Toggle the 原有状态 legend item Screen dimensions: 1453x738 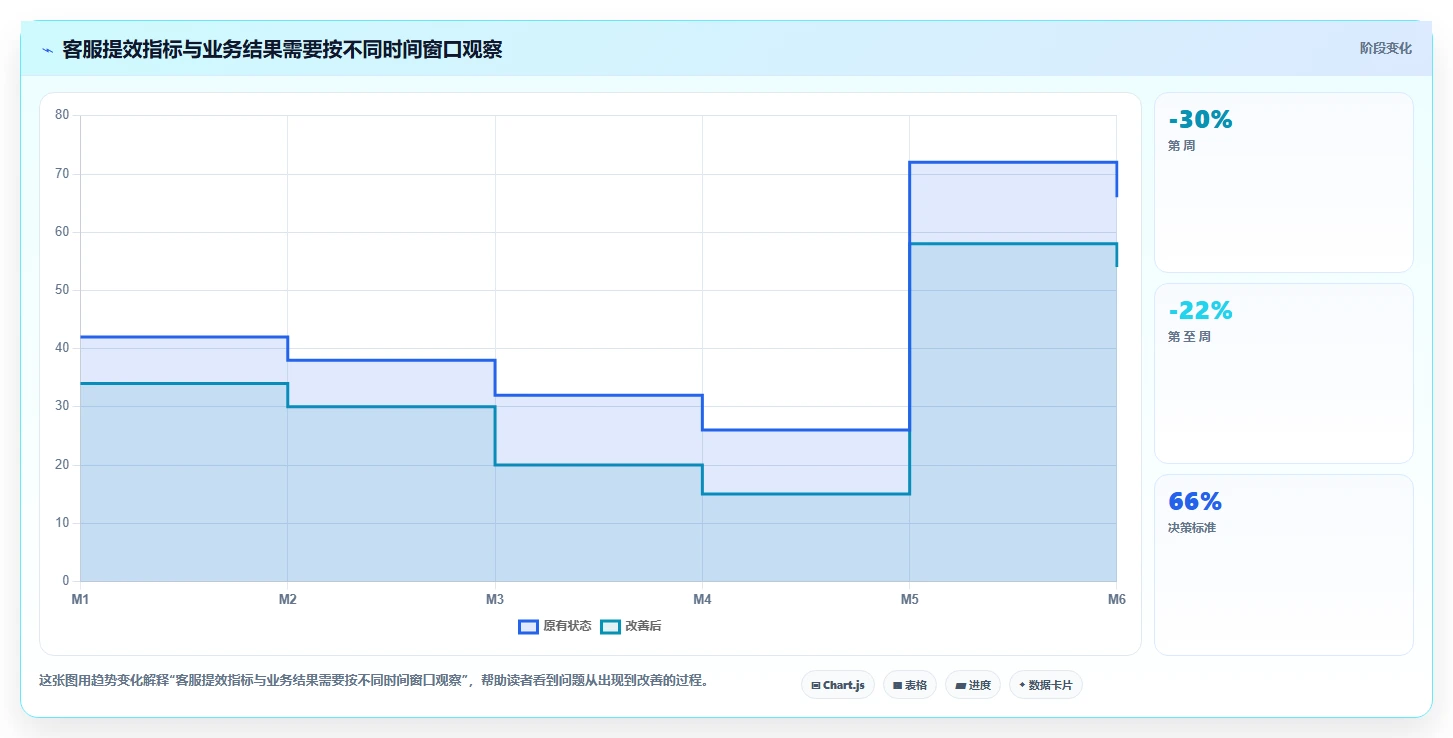[555, 626]
